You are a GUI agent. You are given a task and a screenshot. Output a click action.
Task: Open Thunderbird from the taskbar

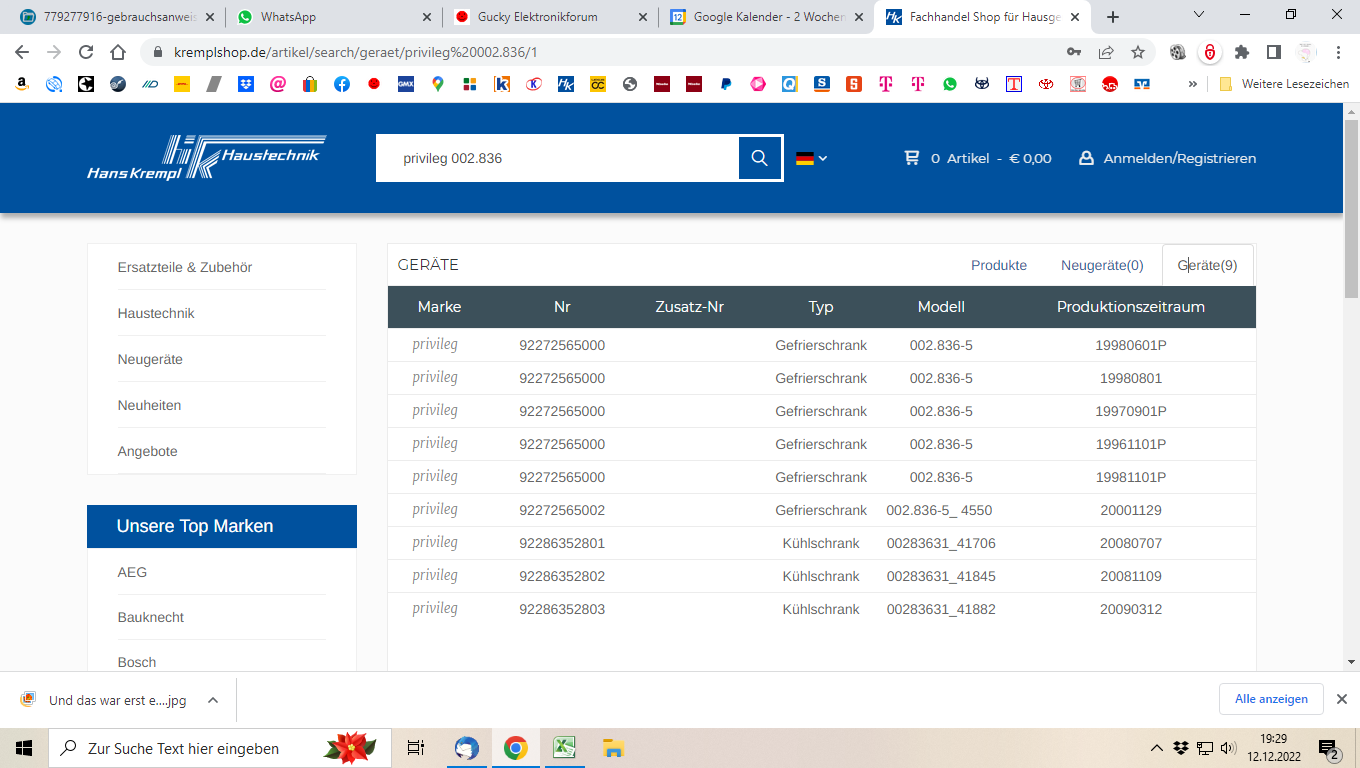click(467, 748)
